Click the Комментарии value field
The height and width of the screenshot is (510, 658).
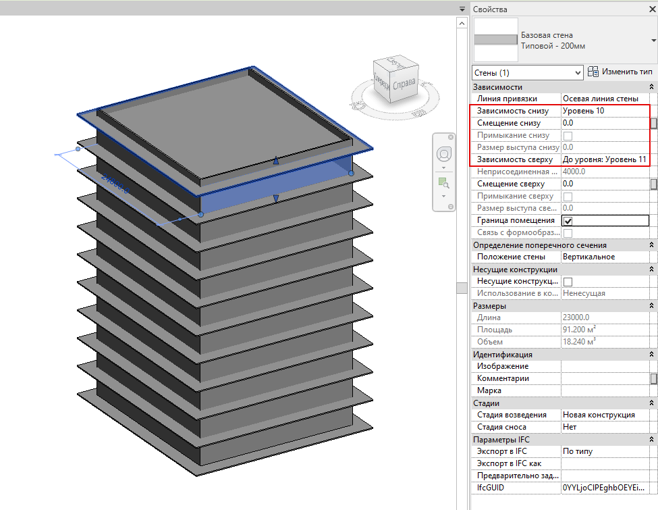605,379
